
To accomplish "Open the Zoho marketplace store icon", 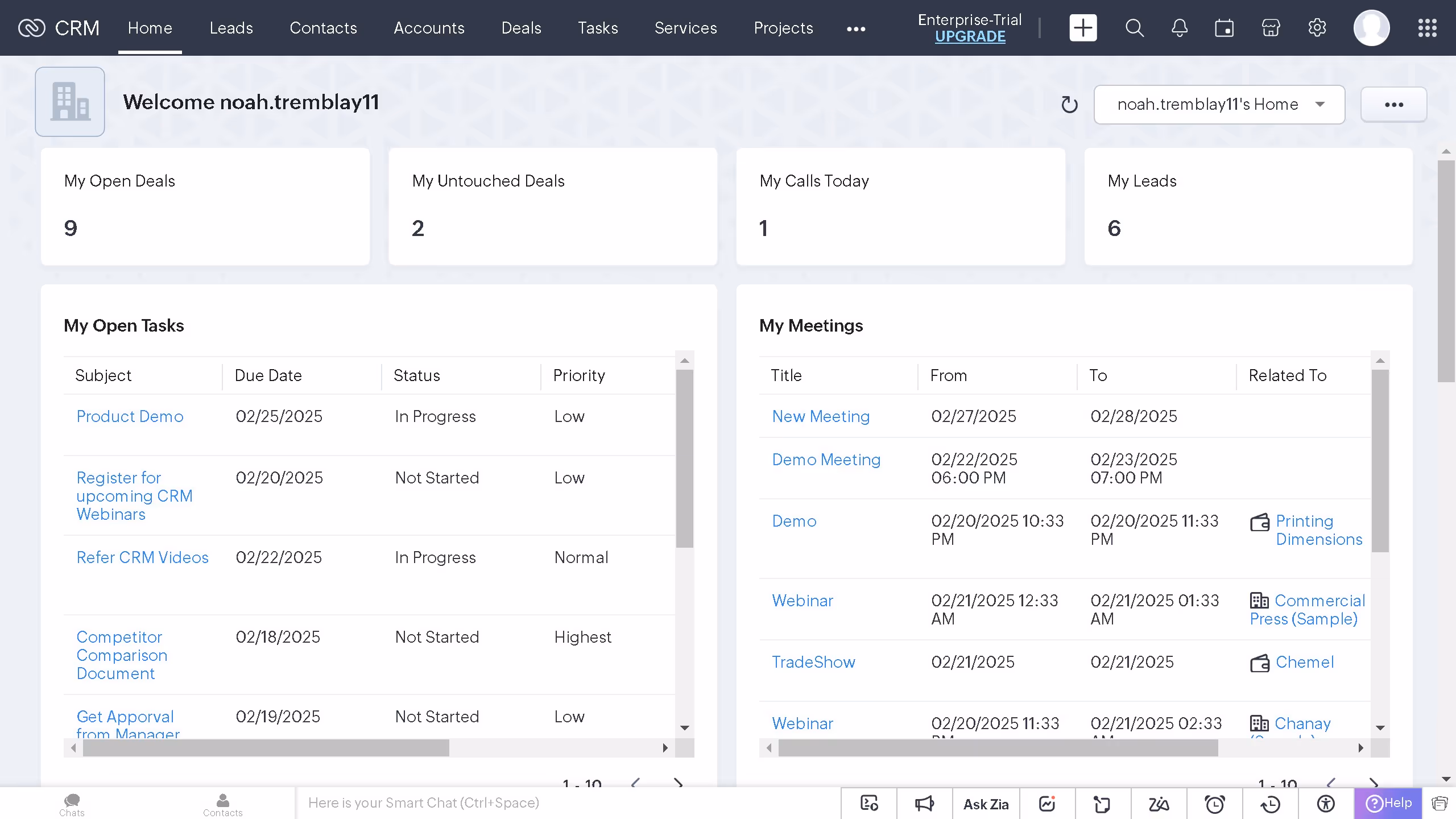I will pyautogui.click(x=1271, y=27).
